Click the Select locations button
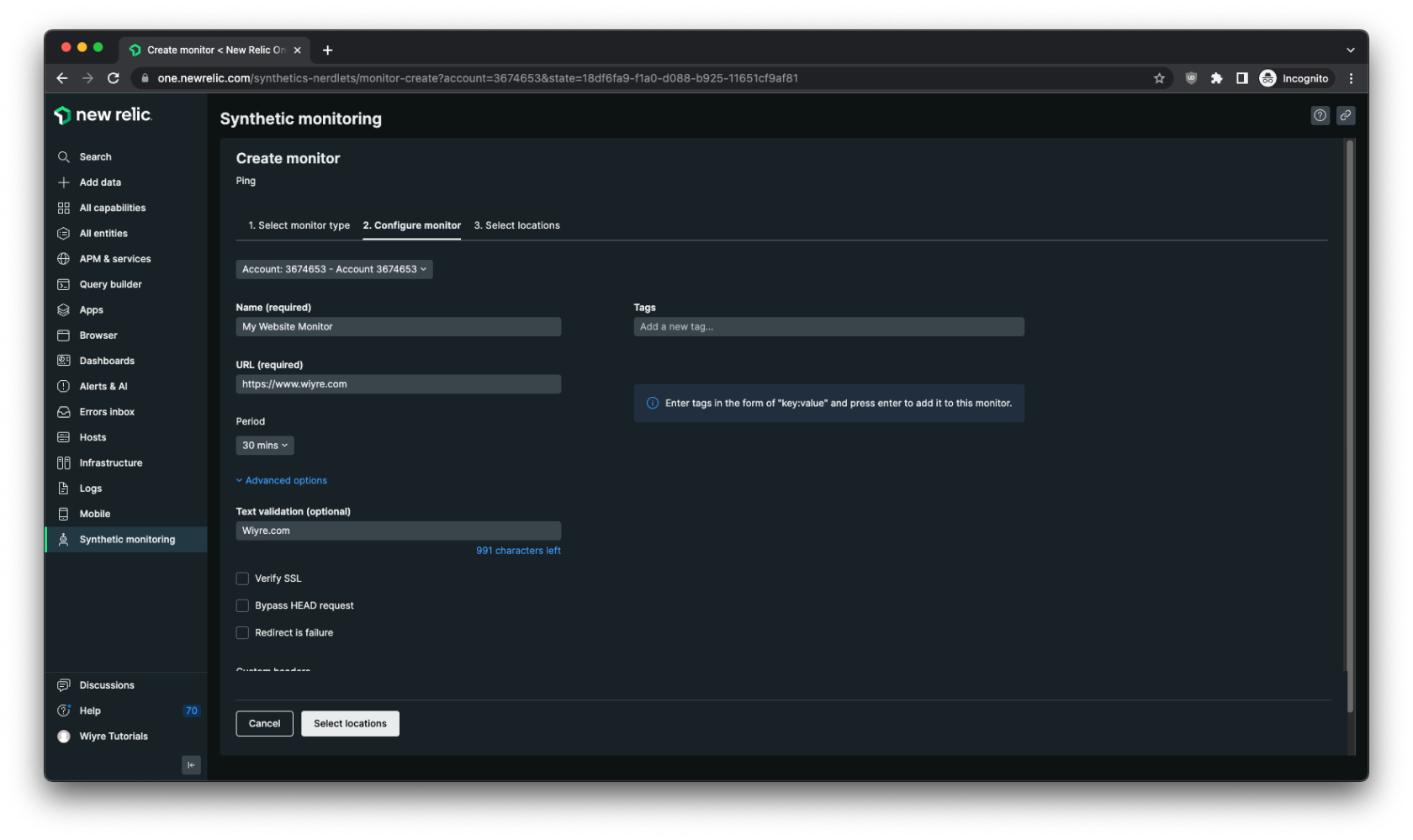The height and width of the screenshot is (840, 1413). [x=350, y=724]
